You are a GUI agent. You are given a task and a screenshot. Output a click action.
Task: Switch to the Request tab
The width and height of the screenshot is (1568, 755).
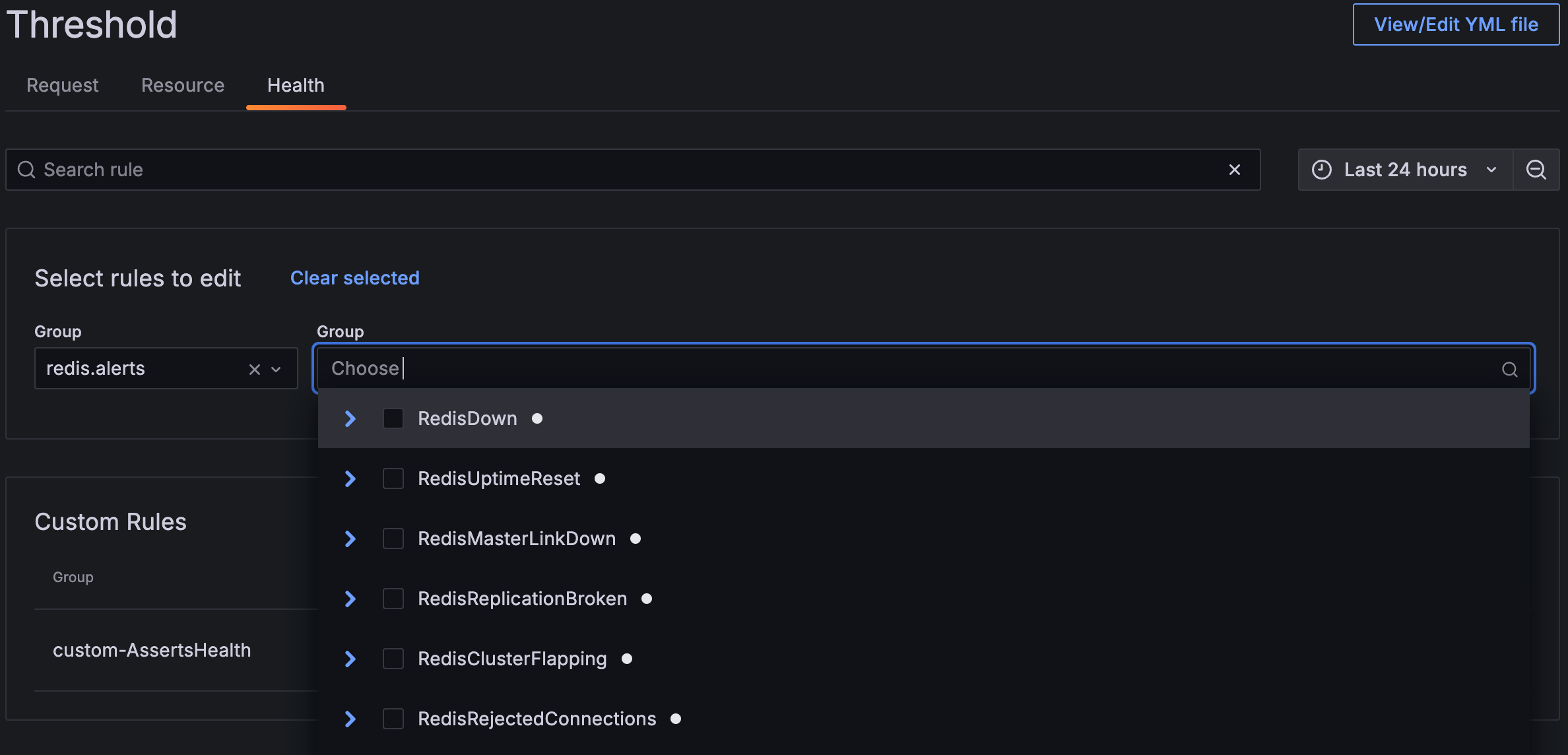tap(61, 85)
